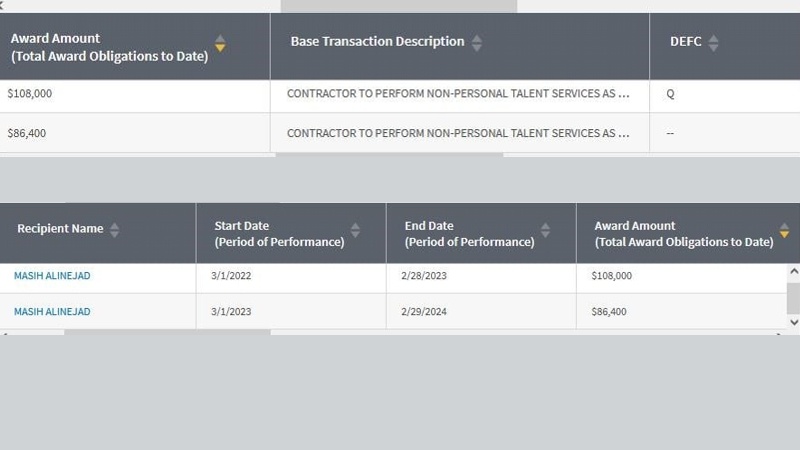Click lower table scroll down arrow
This screenshot has width=800, height=450.
[x=794, y=322]
